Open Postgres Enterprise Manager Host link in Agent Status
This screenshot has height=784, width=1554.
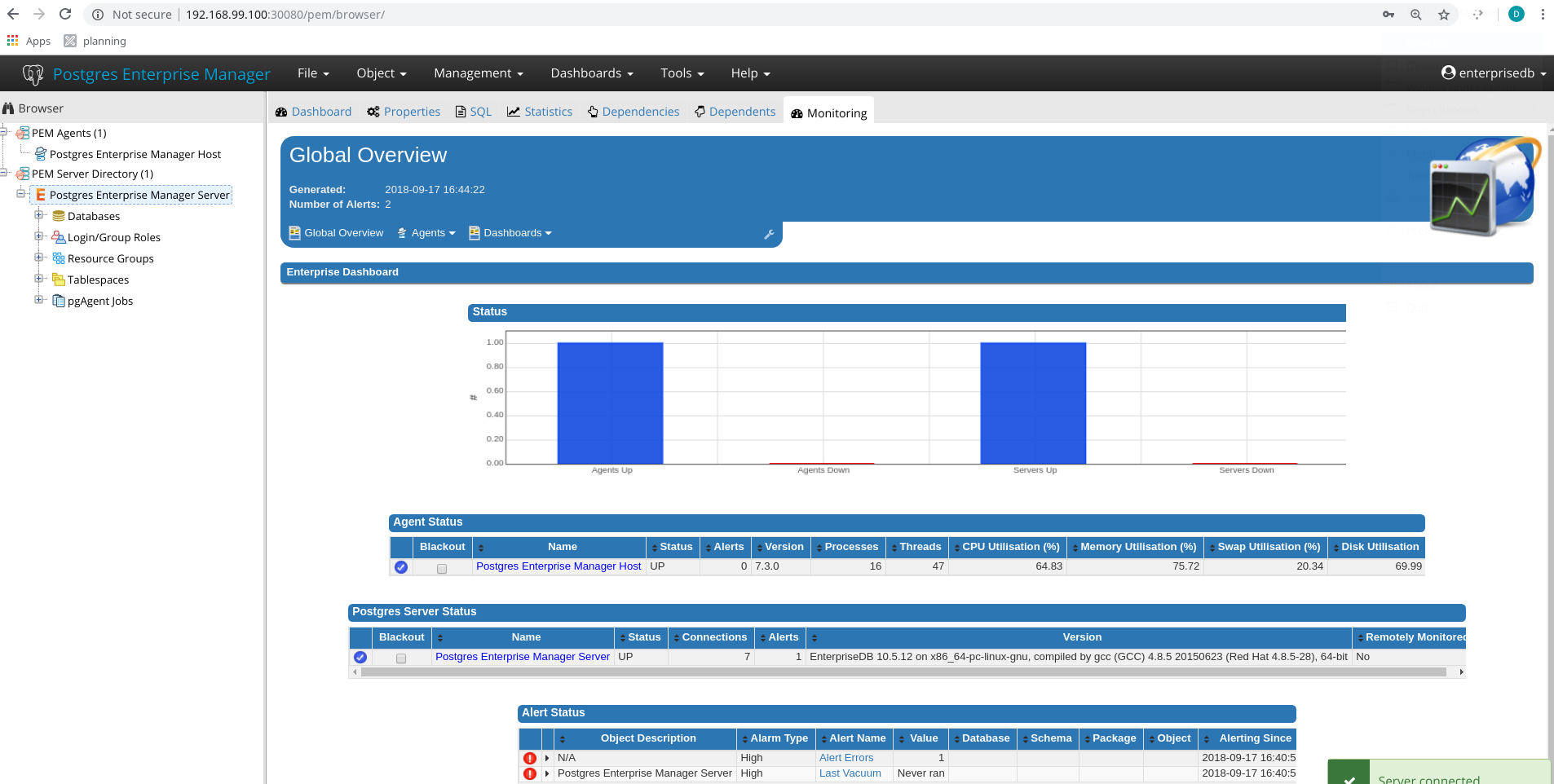pyautogui.click(x=558, y=566)
